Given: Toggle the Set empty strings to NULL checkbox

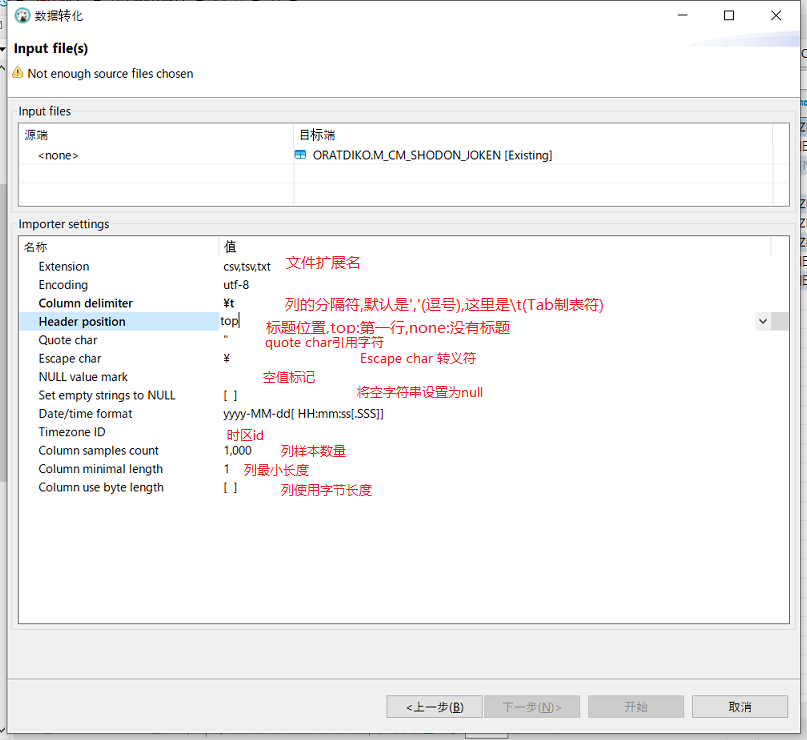Looking at the screenshot, I should point(232,394).
